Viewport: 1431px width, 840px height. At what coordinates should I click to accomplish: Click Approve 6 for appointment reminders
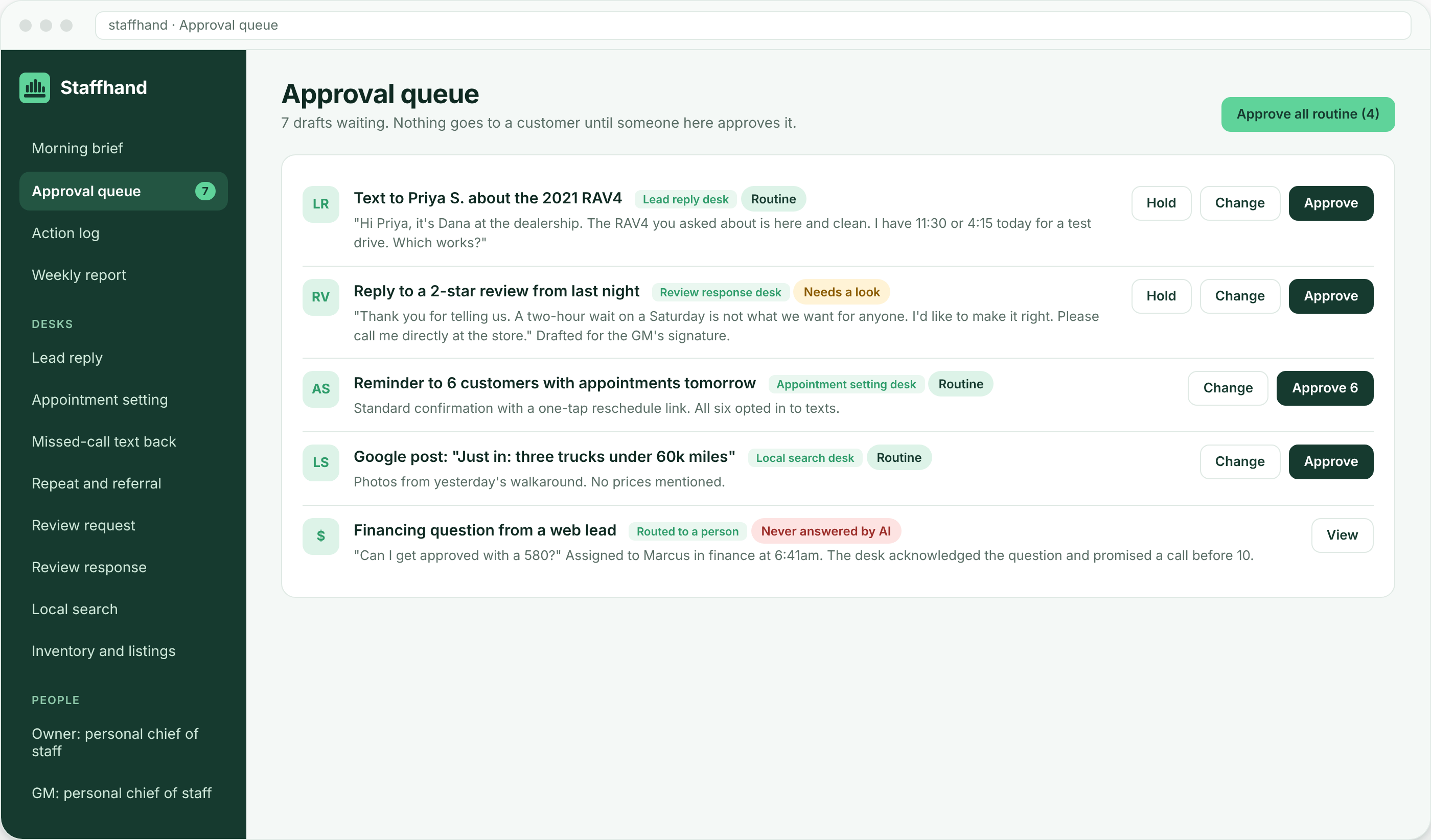pyautogui.click(x=1324, y=388)
